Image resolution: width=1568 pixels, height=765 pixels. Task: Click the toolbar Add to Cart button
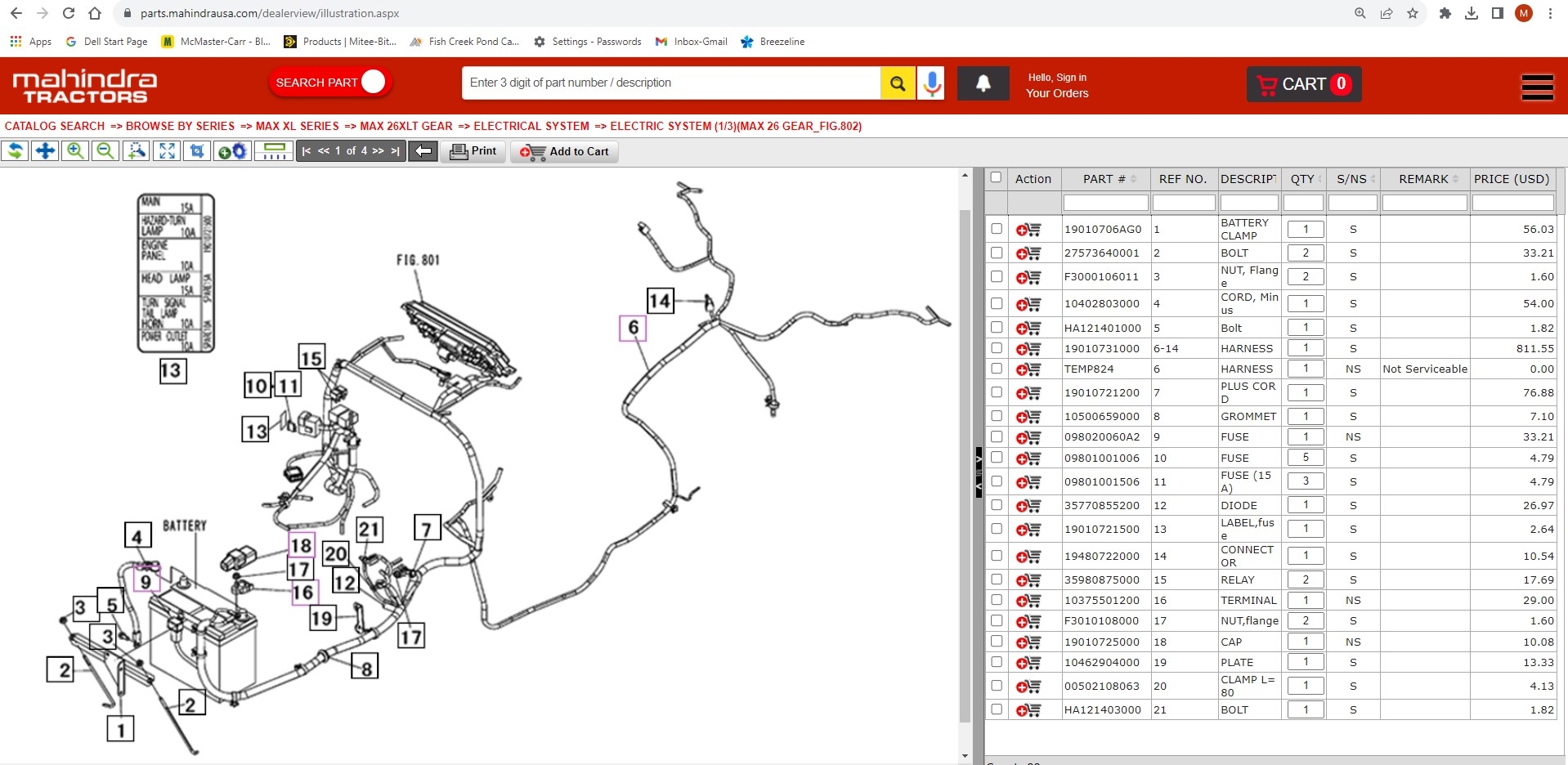click(x=564, y=151)
